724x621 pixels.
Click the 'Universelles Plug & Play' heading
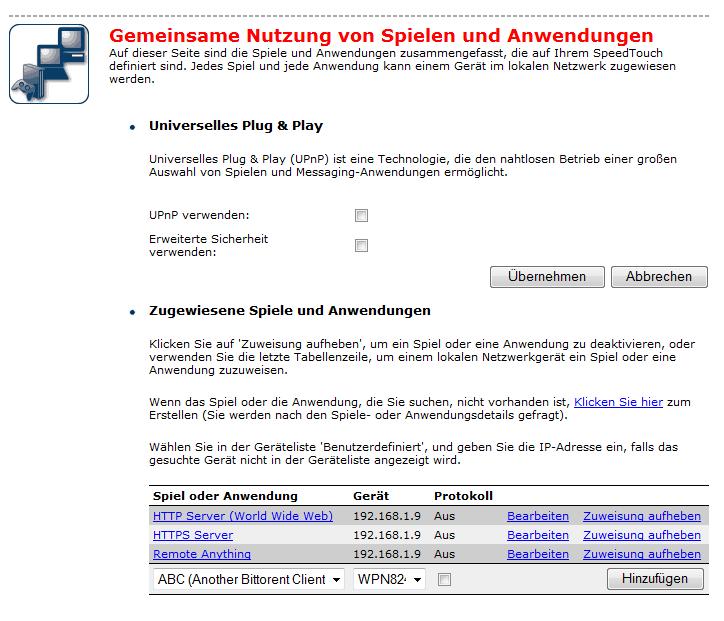236,126
